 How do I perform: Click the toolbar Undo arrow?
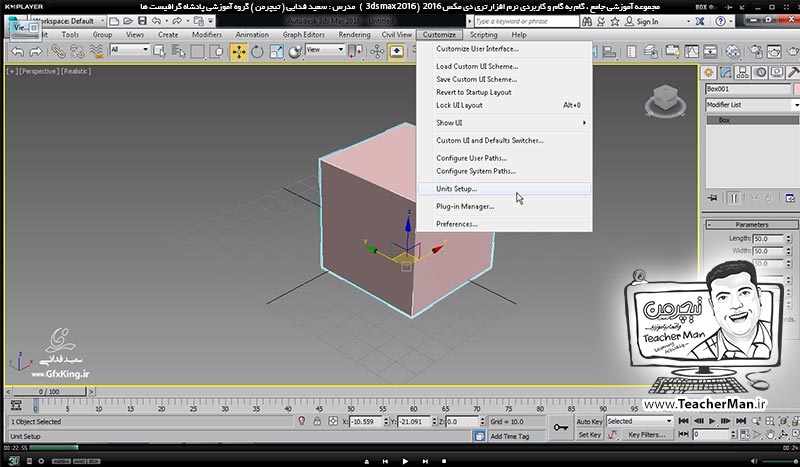[17, 52]
